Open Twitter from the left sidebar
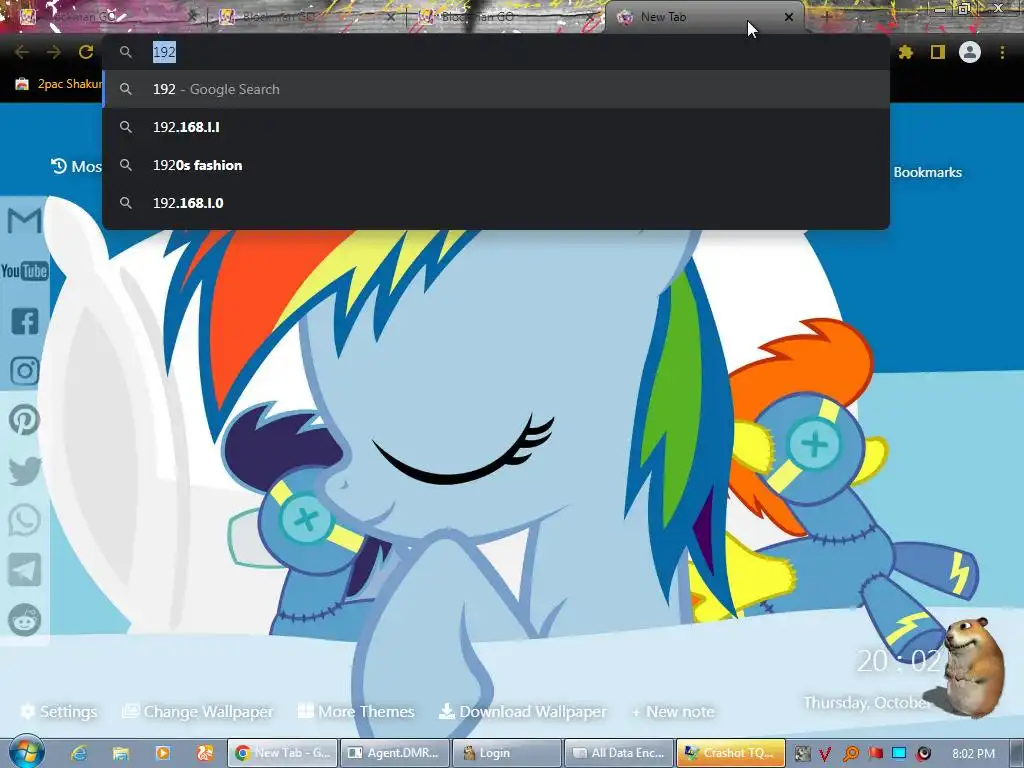1024x768 pixels. coord(25,471)
